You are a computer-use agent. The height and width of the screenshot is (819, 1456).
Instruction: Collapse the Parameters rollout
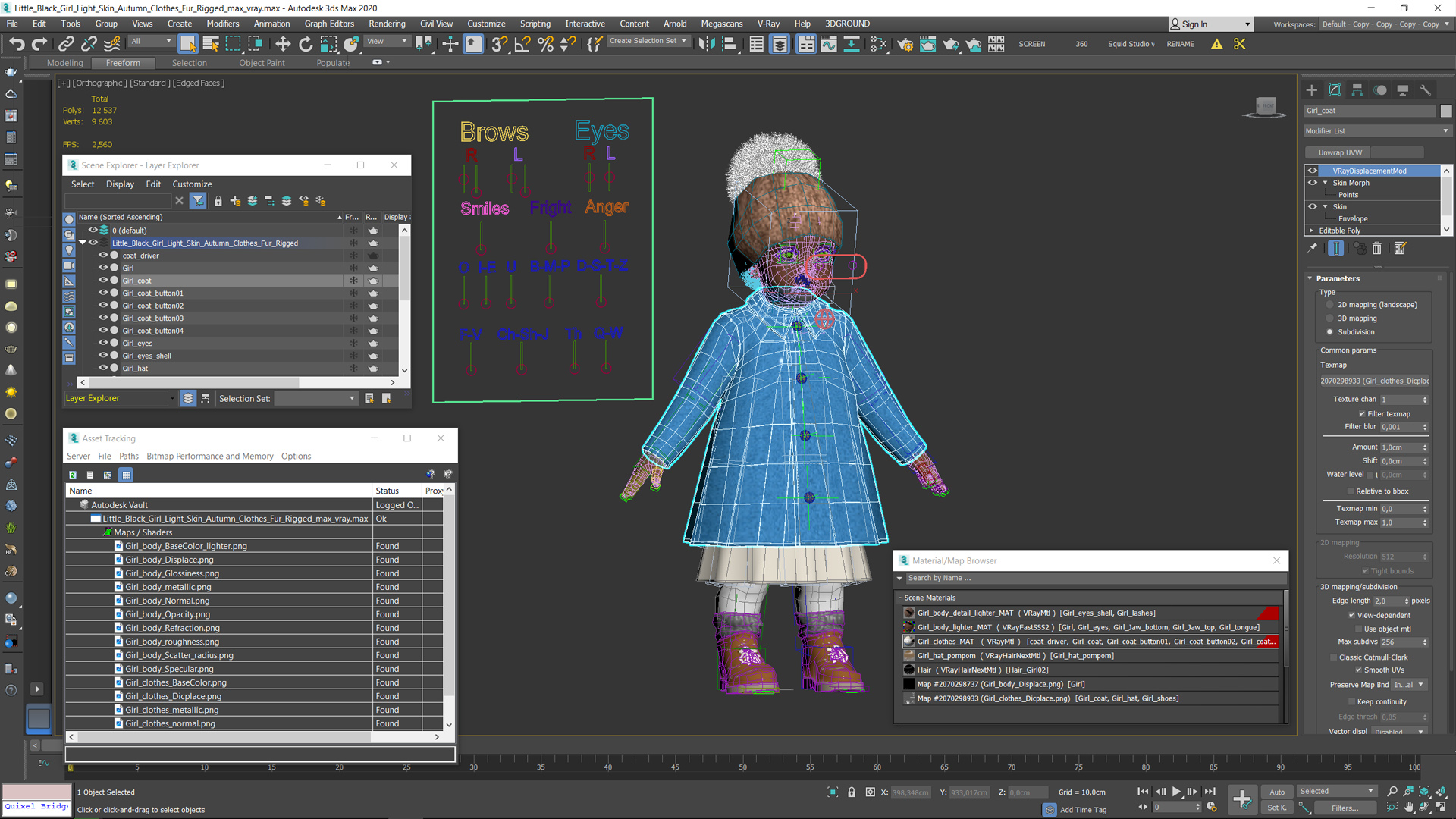1310,278
